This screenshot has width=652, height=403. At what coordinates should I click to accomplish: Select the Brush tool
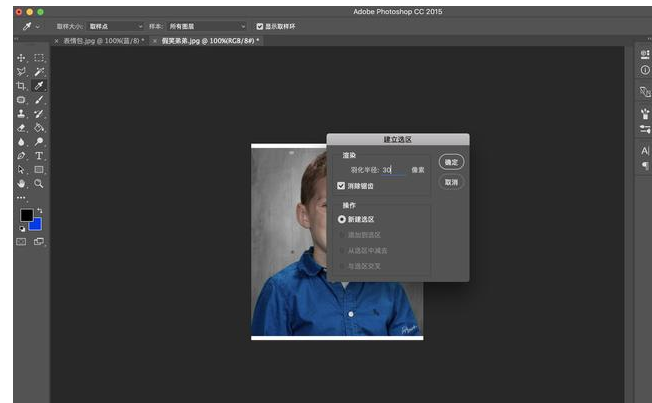[x=39, y=100]
